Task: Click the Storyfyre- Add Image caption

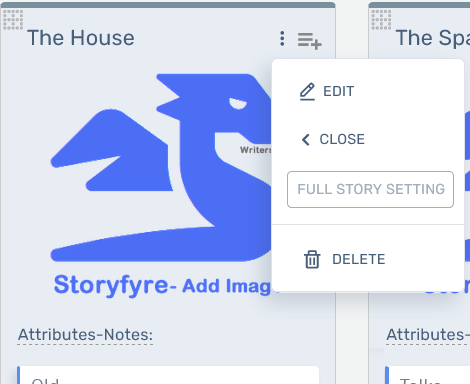Action: pyautogui.click(x=163, y=285)
